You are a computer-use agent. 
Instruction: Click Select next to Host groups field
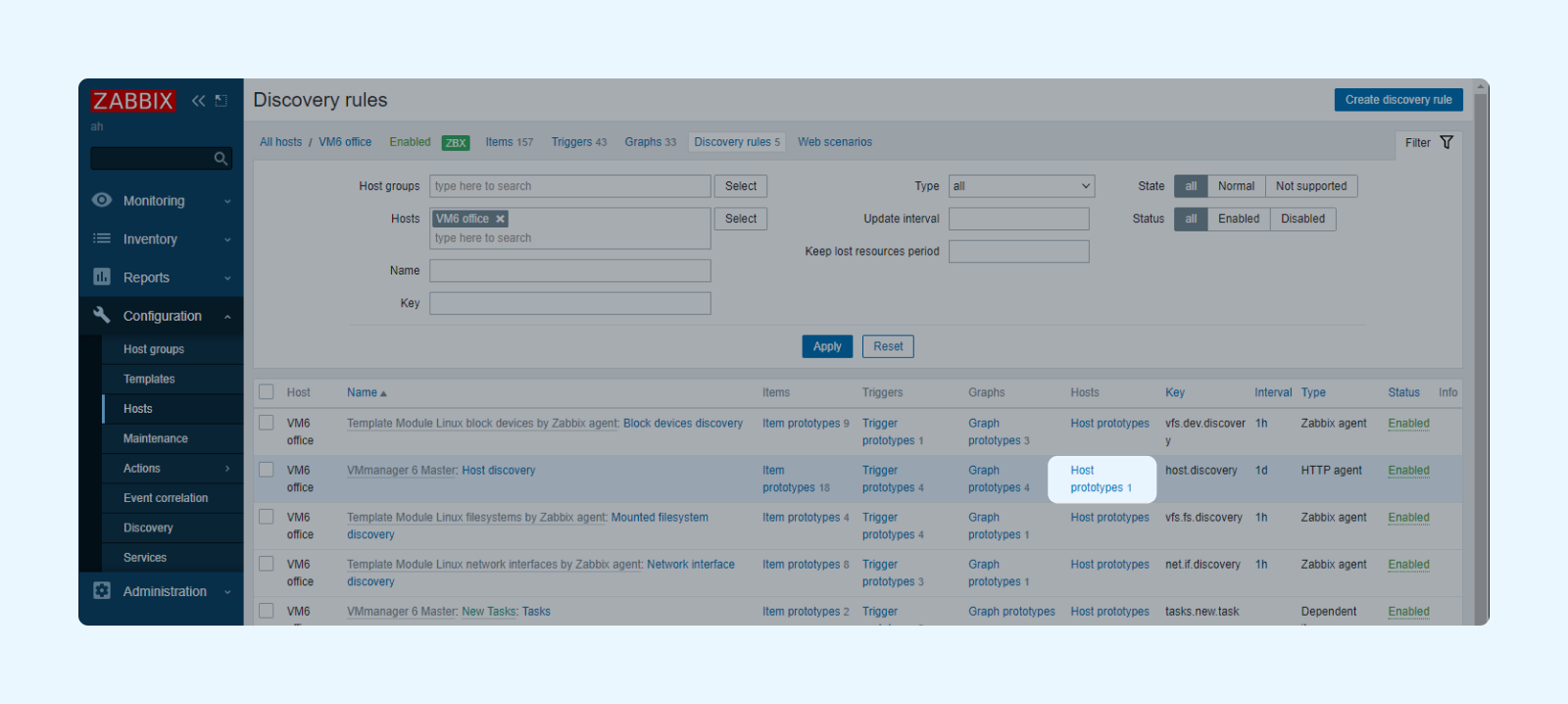point(741,186)
